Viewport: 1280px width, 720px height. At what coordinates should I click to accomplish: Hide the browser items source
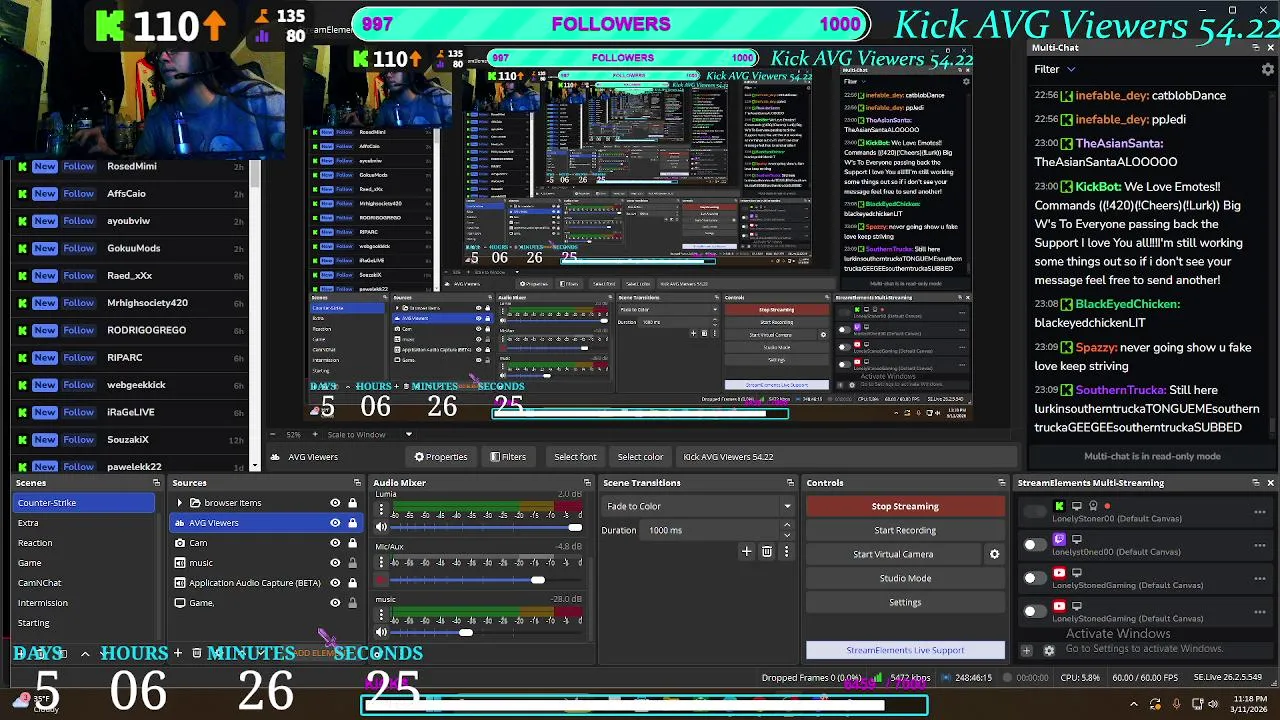[x=335, y=503]
